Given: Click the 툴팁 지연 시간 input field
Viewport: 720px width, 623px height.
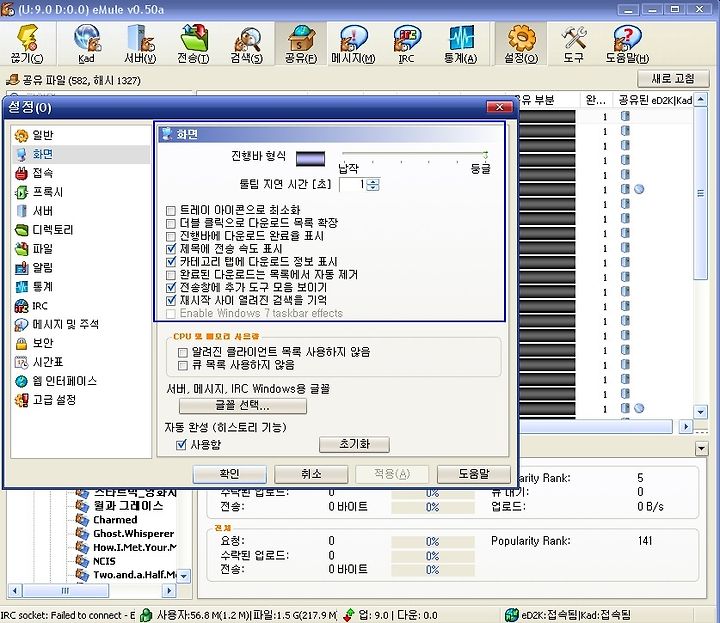Looking at the screenshot, I should (x=353, y=185).
